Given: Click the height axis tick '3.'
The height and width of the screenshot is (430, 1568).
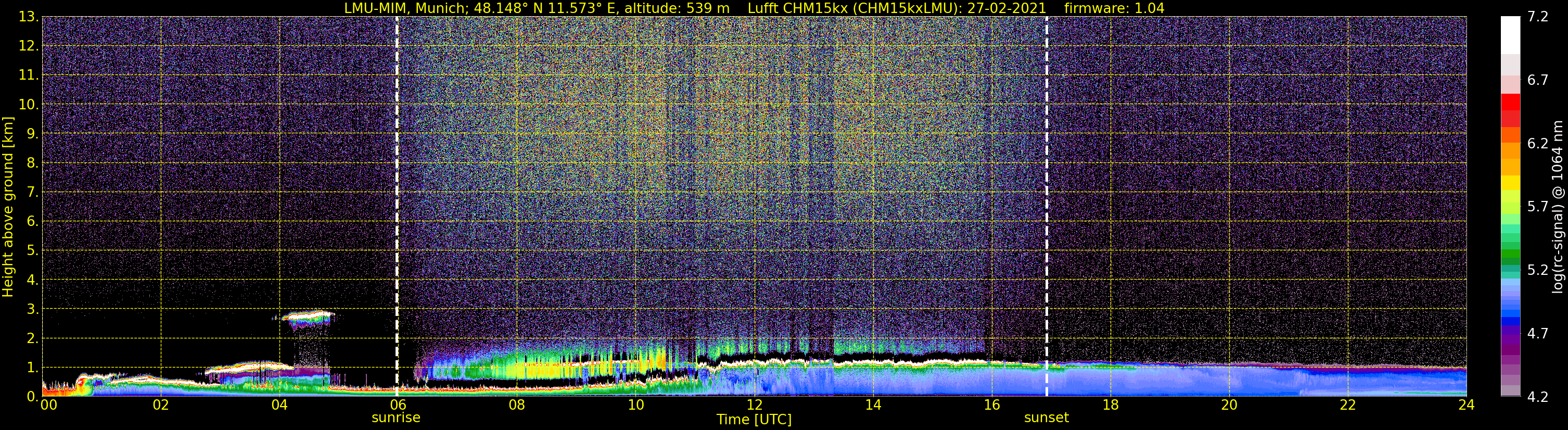Looking at the screenshot, I should click(33, 309).
